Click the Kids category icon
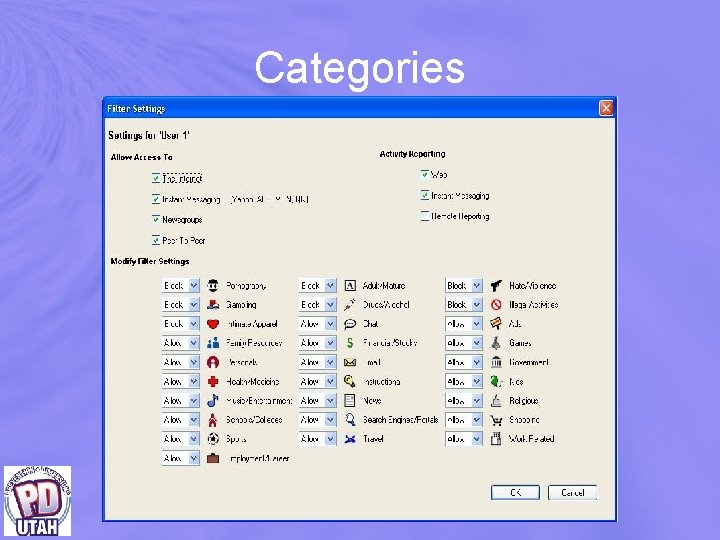 496,382
